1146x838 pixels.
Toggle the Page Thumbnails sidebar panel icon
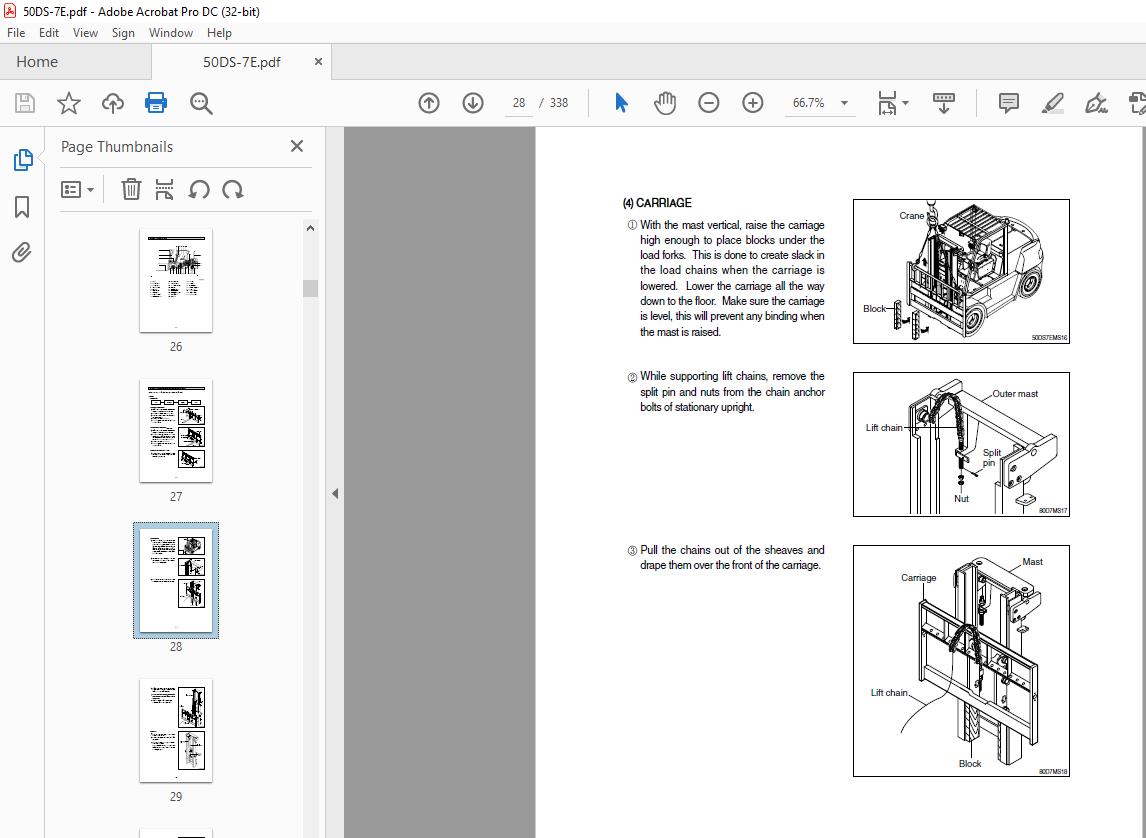[22, 160]
